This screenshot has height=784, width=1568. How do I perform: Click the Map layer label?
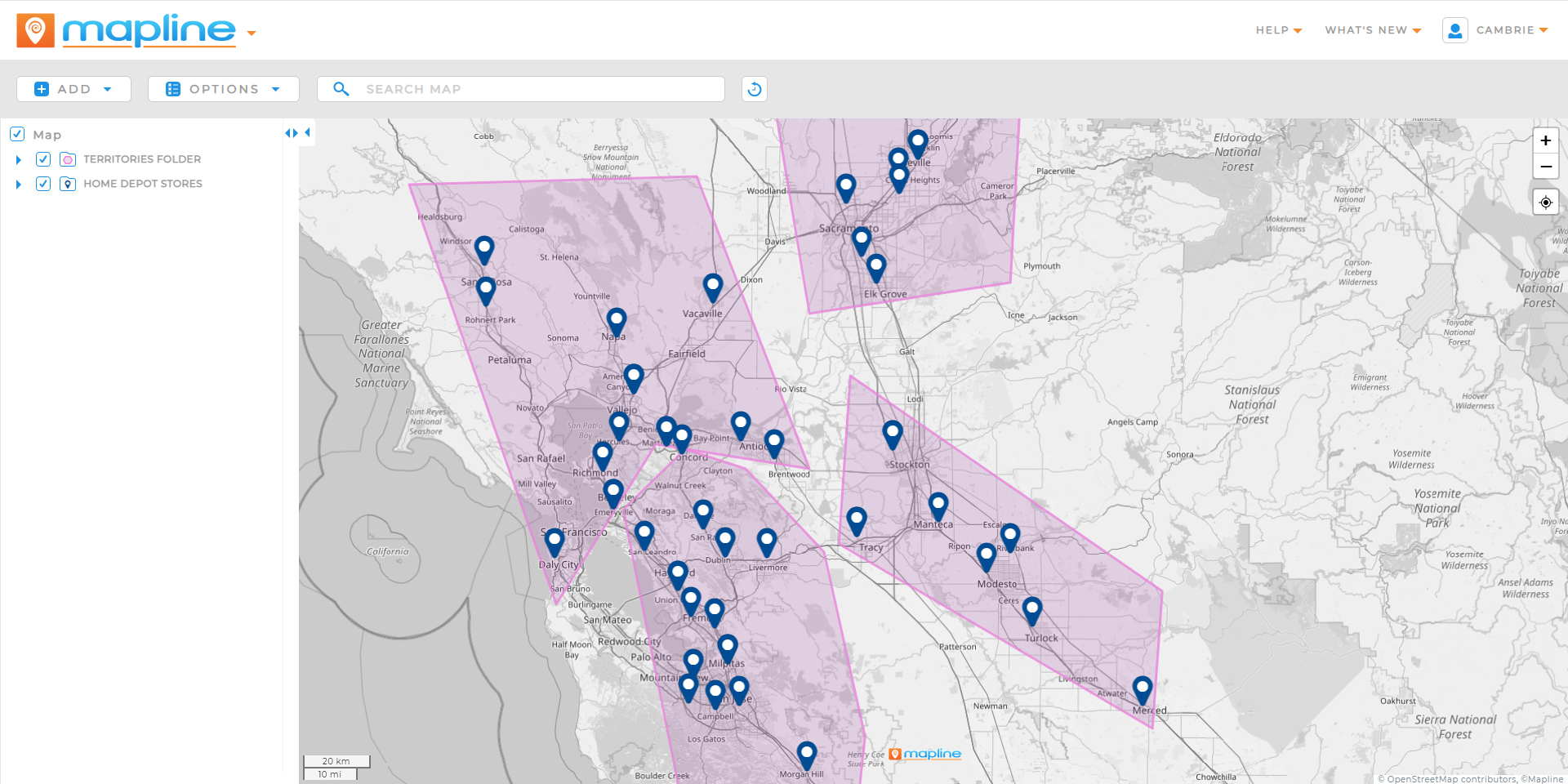(x=47, y=135)
